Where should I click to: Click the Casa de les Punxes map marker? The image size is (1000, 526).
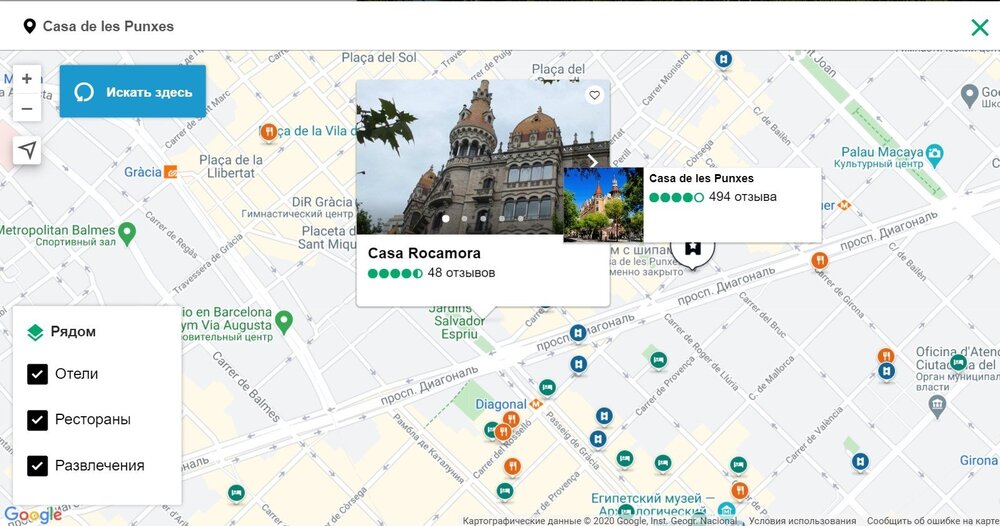click(x=693, y=247)
